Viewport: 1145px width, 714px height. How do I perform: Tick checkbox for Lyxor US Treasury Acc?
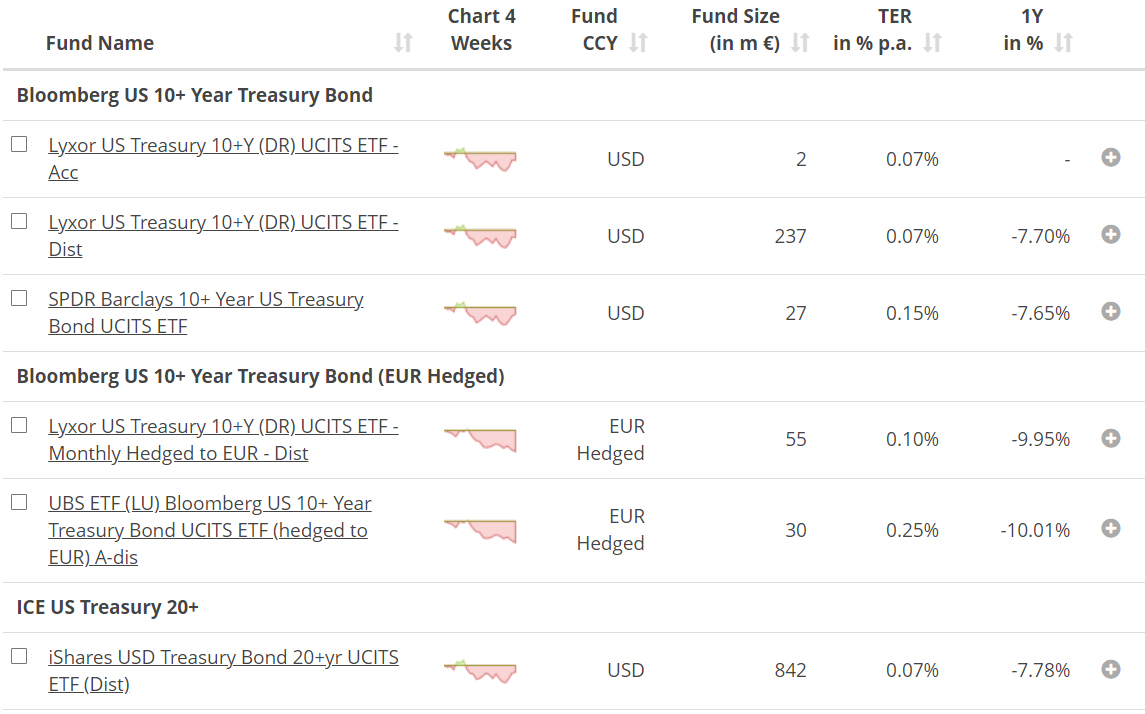pos(19,144)
